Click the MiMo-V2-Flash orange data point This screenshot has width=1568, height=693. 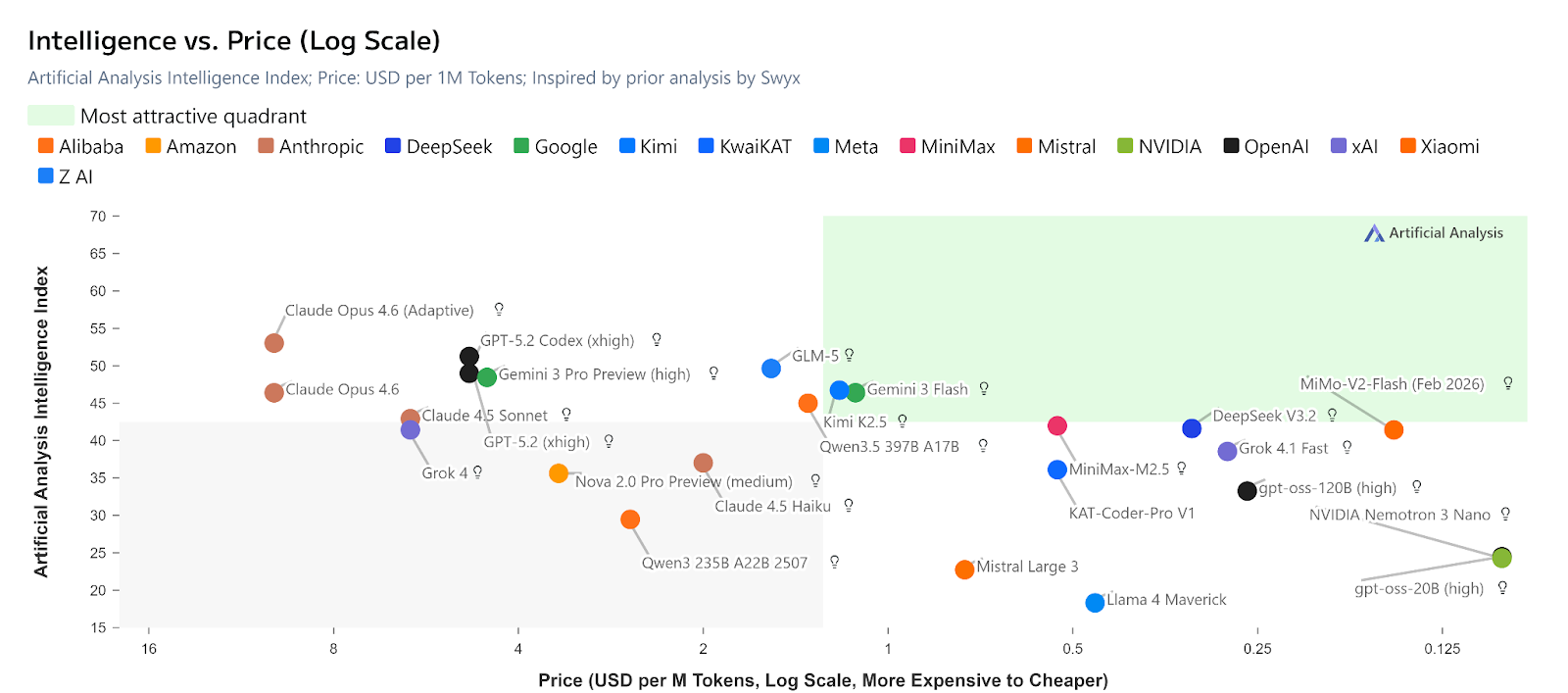pos(1394,430)
